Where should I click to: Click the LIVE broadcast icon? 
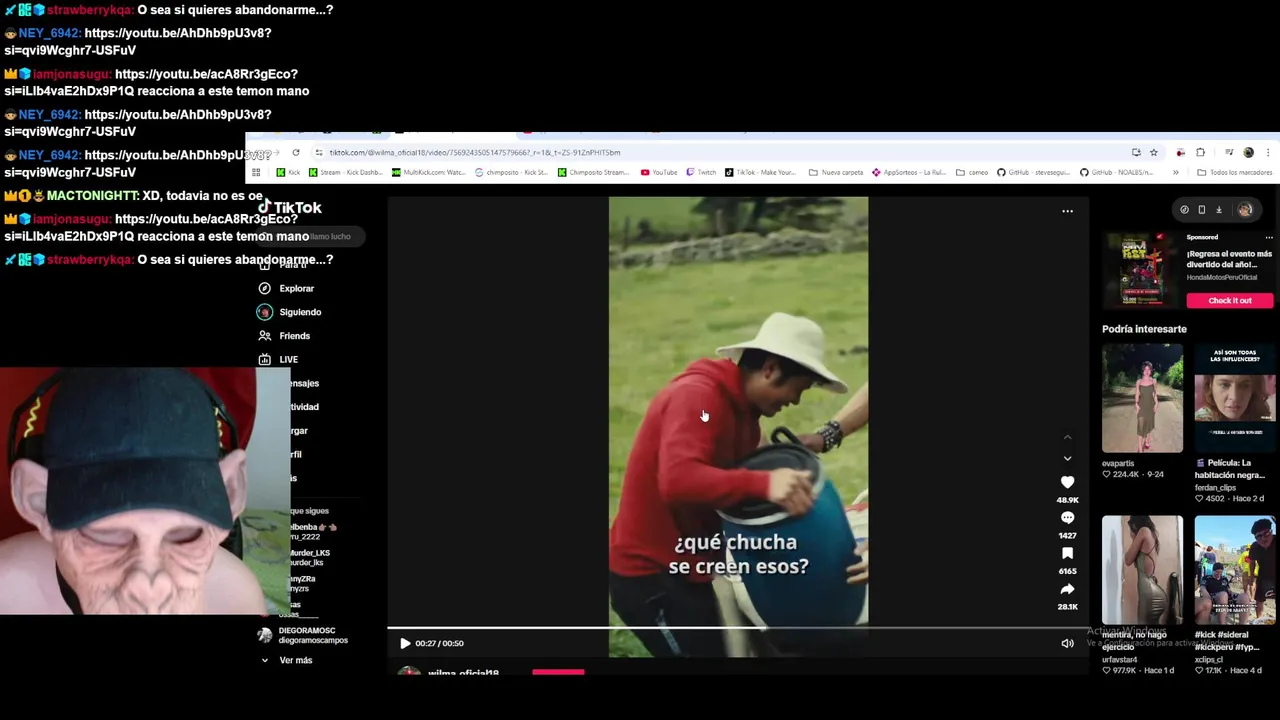264,359
